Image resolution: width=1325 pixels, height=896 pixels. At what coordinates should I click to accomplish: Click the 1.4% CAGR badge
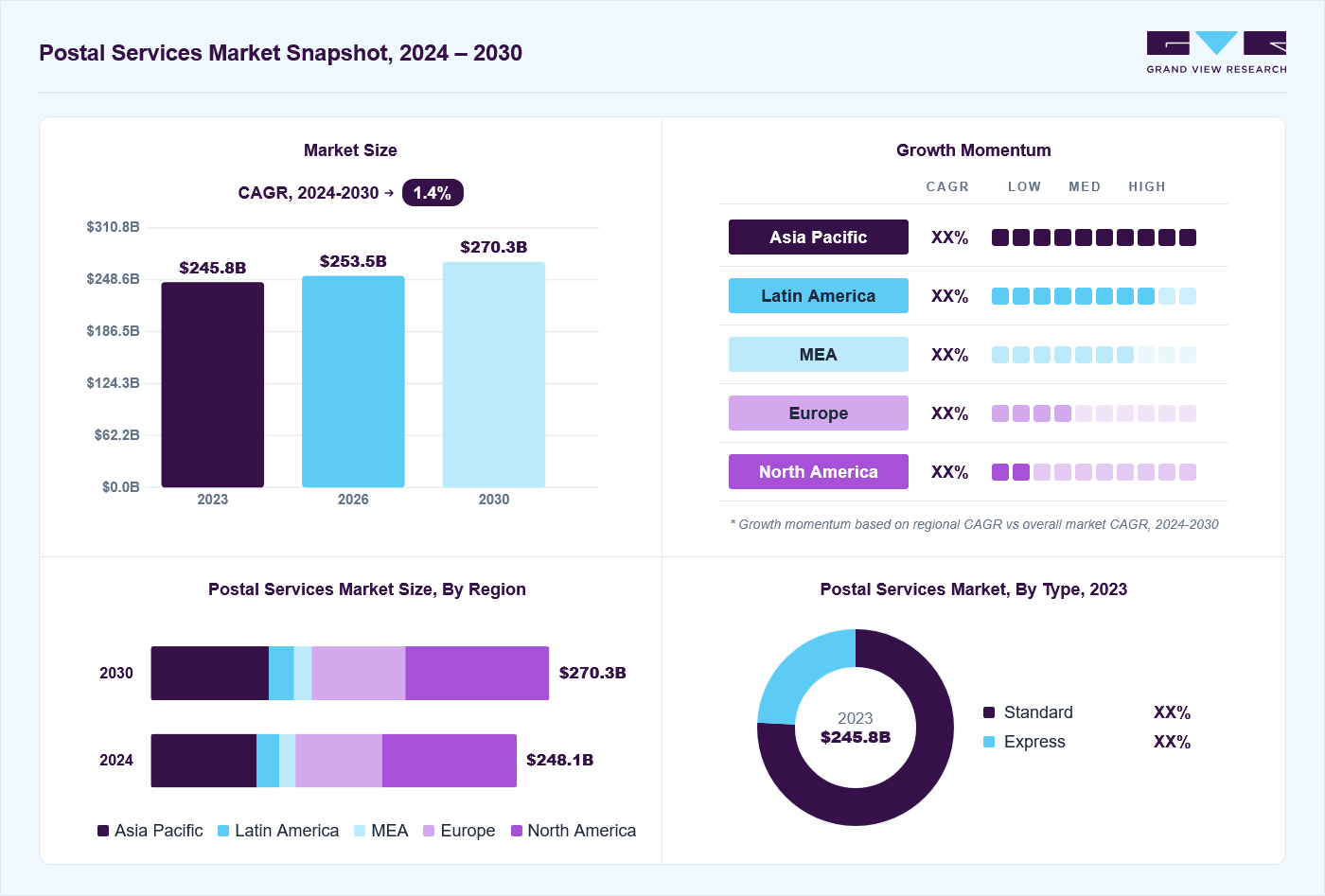coord(433,193)
